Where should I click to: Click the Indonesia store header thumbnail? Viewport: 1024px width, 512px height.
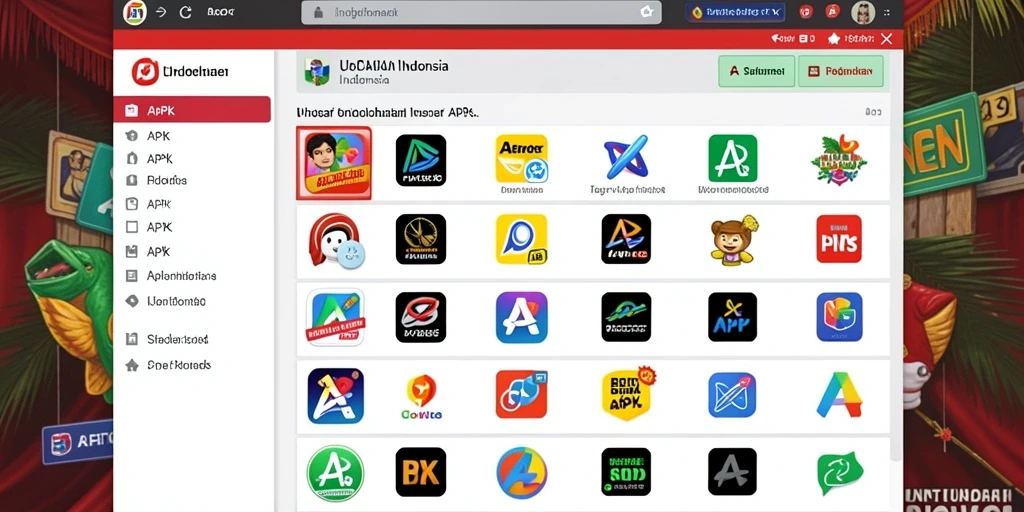[x=317, y=72]
